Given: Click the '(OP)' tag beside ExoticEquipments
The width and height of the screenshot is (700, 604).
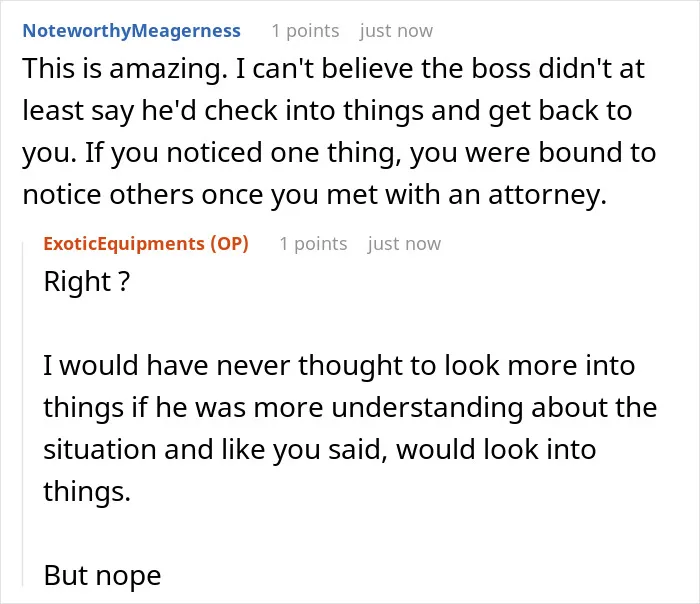Looking at the screenshot, I should (229, 244).
